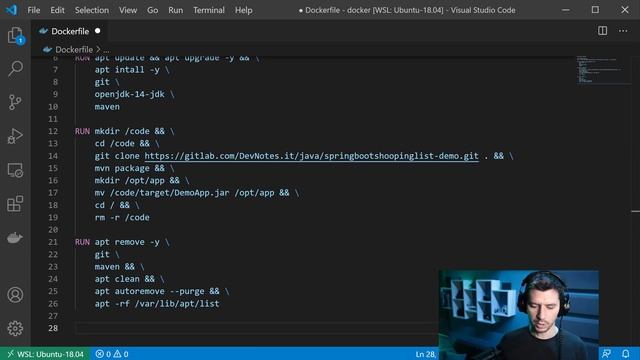Open the Docker view
Viewport: 640px width, 360px height.
pyautogui.click(x=15, y=238)
